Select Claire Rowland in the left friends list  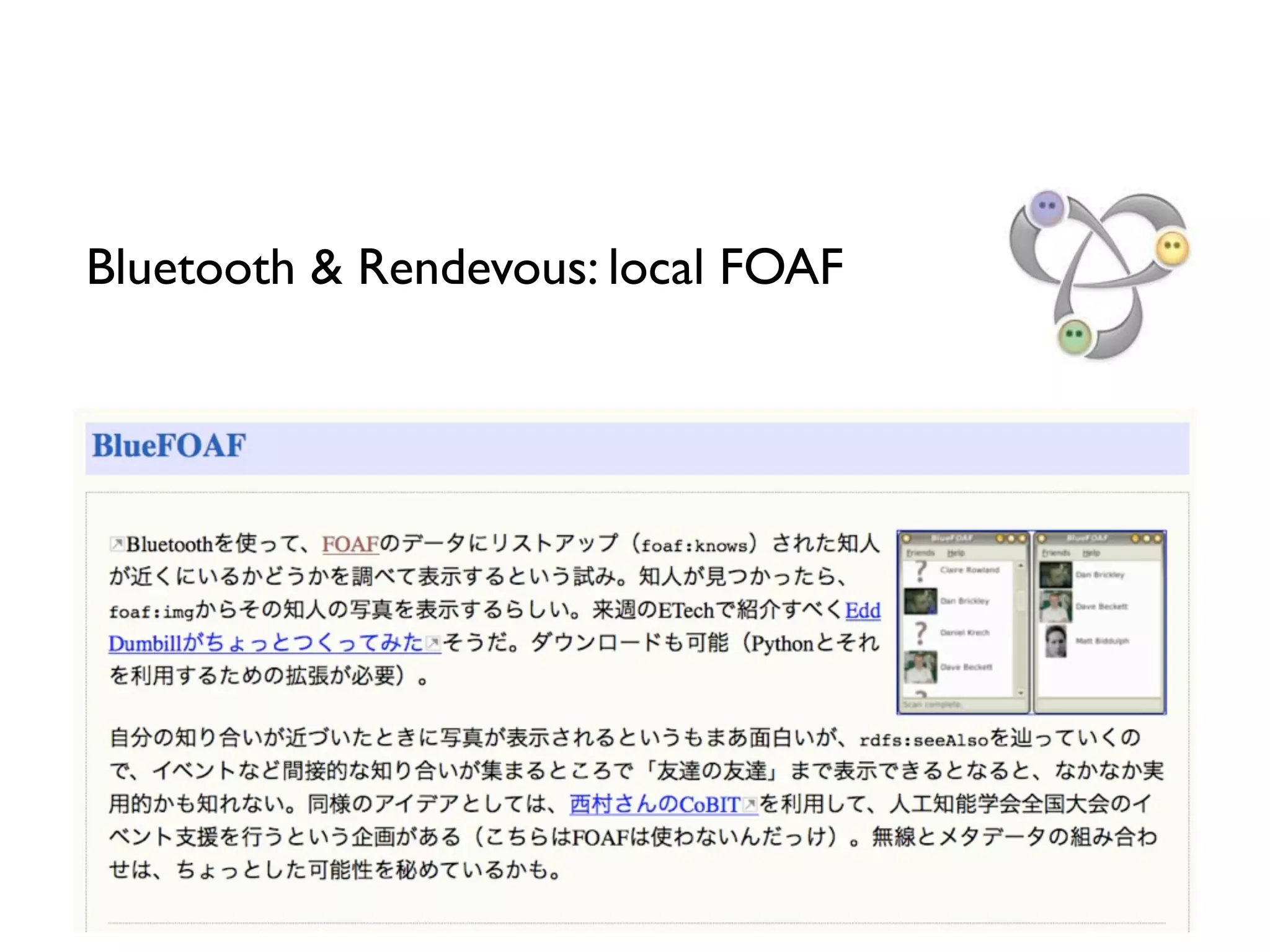tap(970, 570)
